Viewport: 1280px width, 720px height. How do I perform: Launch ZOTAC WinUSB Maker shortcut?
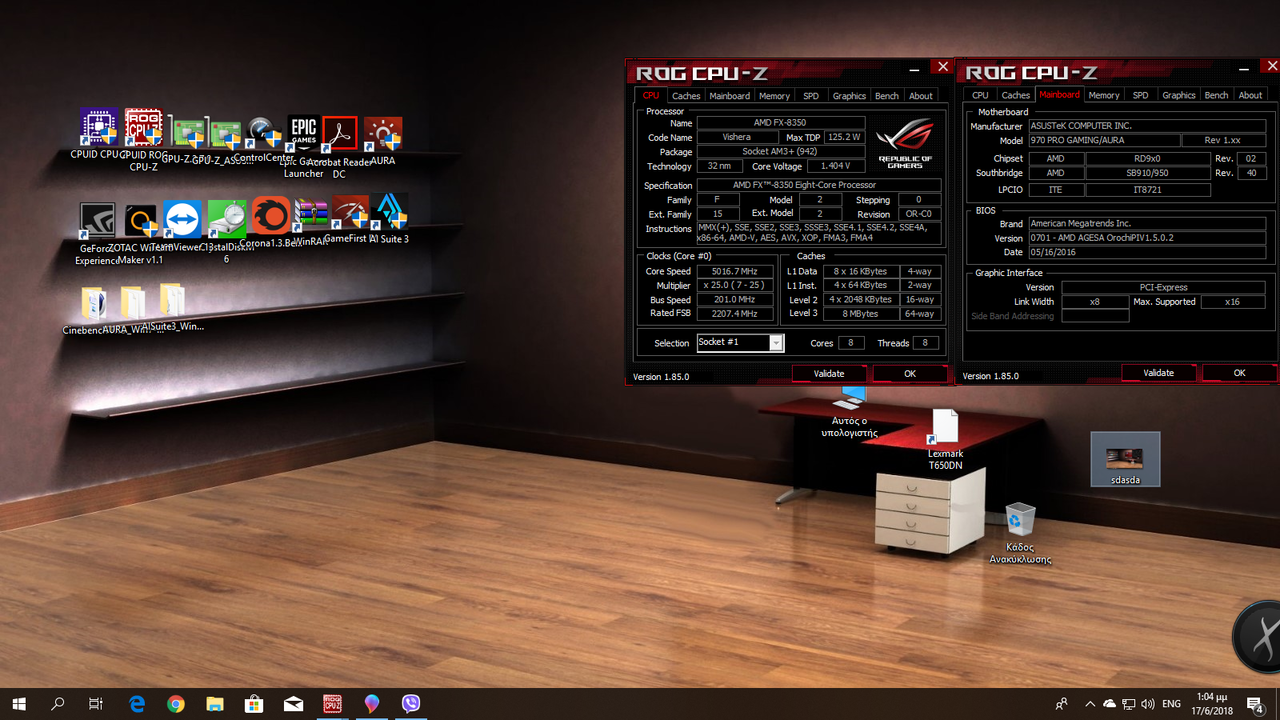[x=141, y=219]
